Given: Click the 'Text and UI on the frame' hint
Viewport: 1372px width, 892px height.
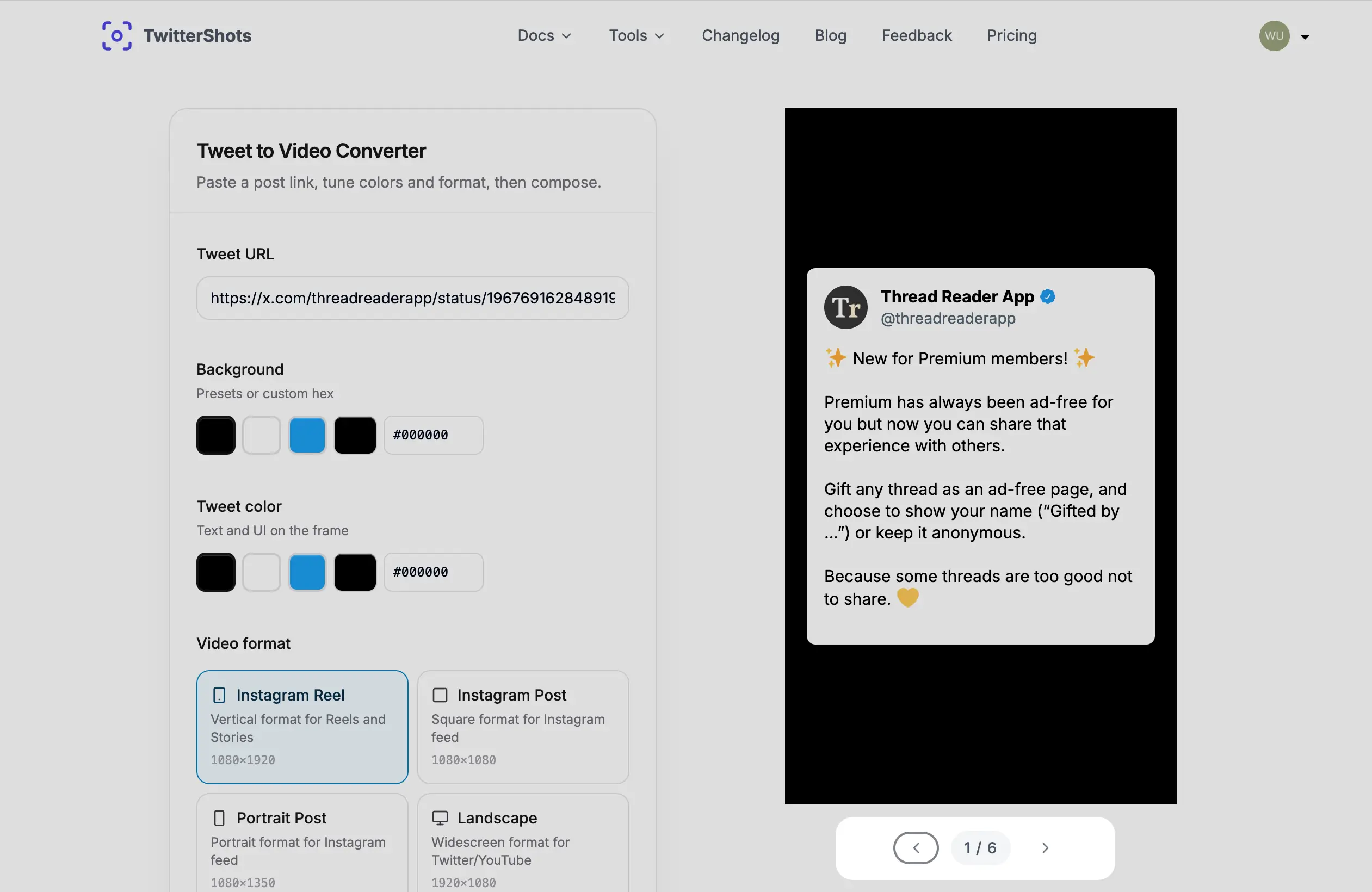Looking at the screenshot, I should [x=273, y=531].
